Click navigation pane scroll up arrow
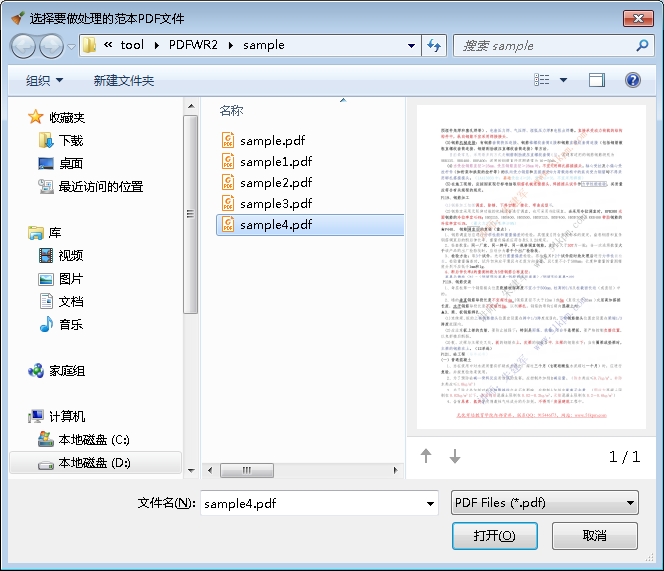Screen dimensions: 664x571 (x=191, y=106)
